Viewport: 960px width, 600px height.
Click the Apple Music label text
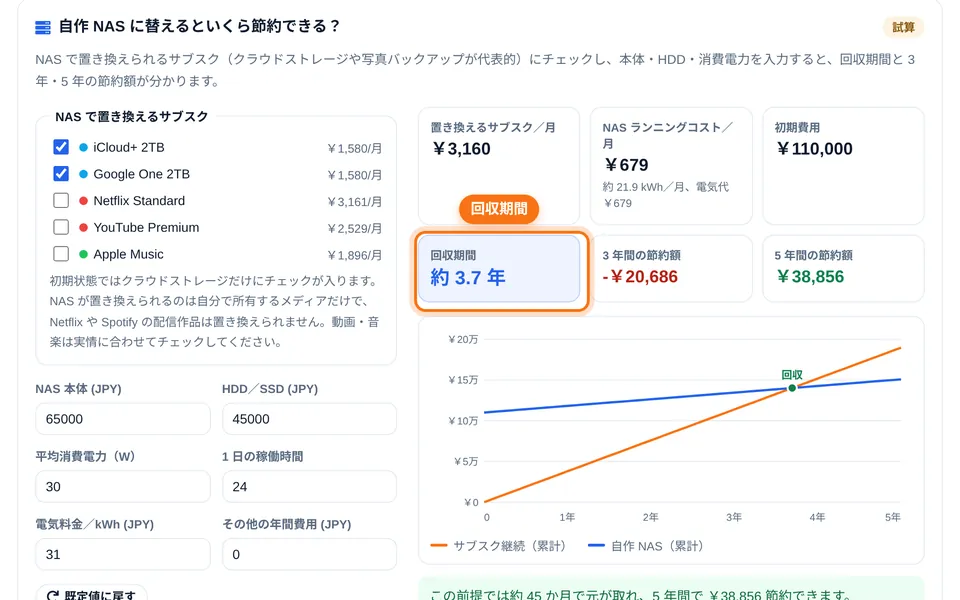[x=129, y=254]
